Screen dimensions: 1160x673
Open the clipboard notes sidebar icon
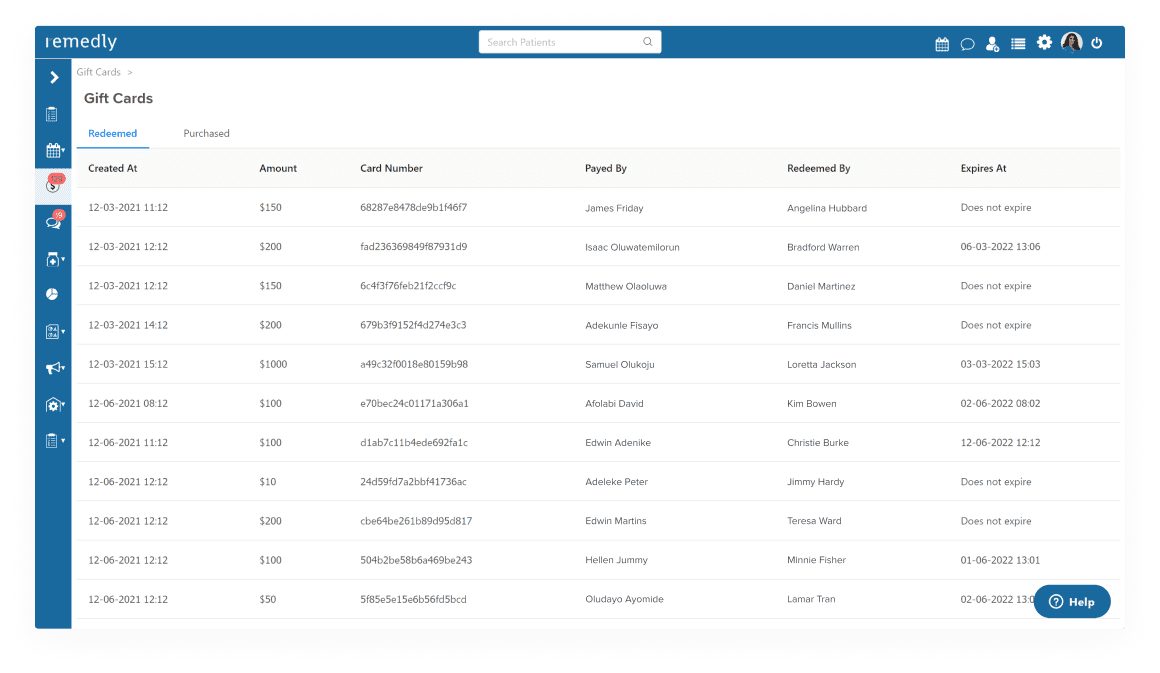pyautogui.click(x=52, y=114)
